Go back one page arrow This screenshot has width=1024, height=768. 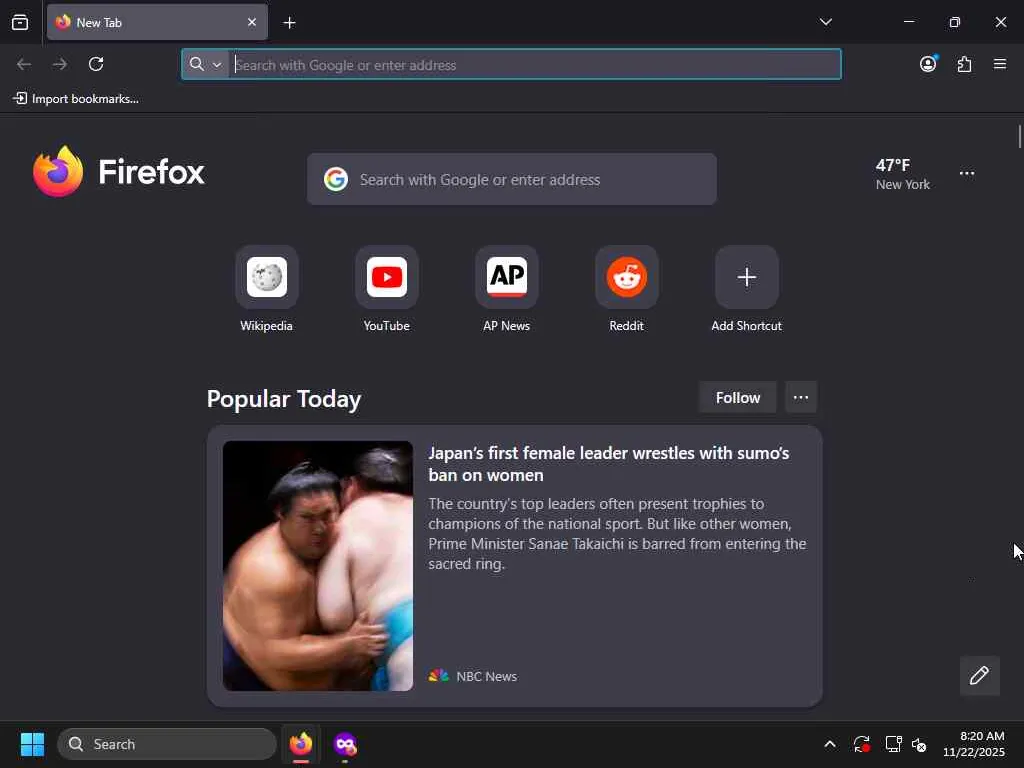pyautogui.click(x=24, y=64)
